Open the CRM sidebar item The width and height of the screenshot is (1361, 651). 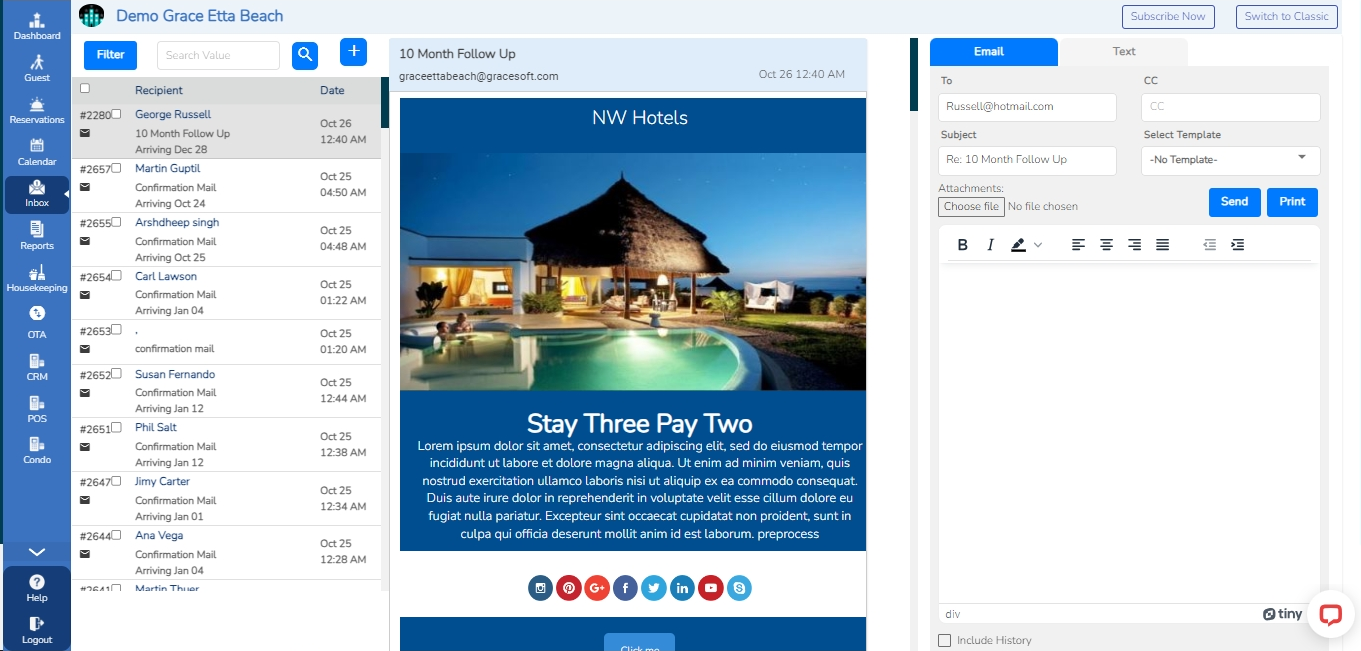click(x=37, y=367)
